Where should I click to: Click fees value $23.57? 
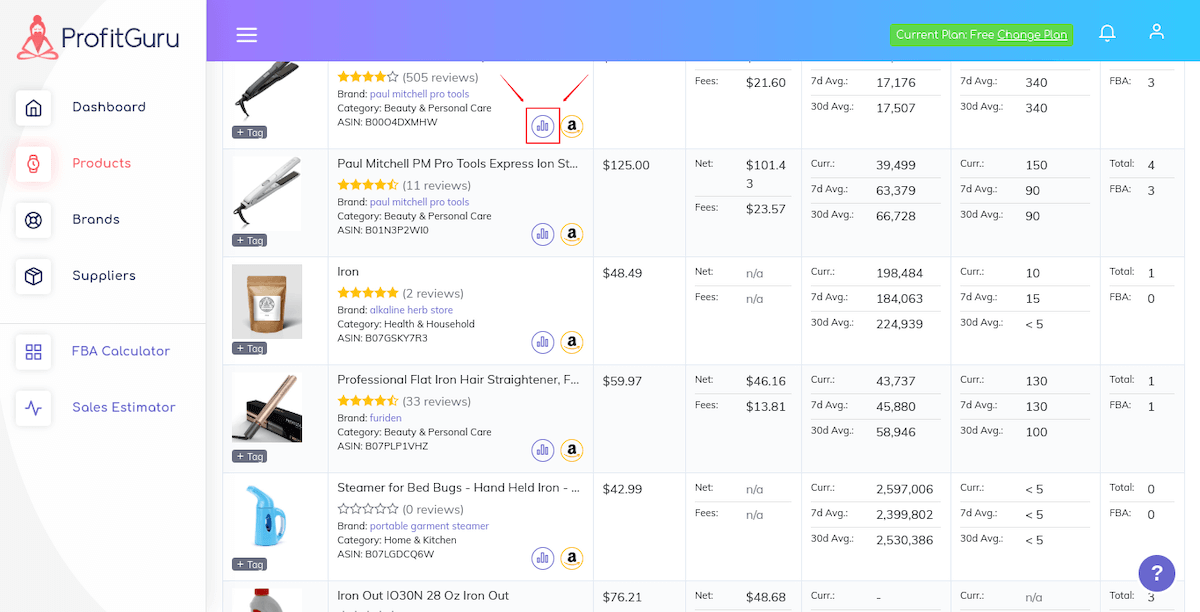click(766, 209)
